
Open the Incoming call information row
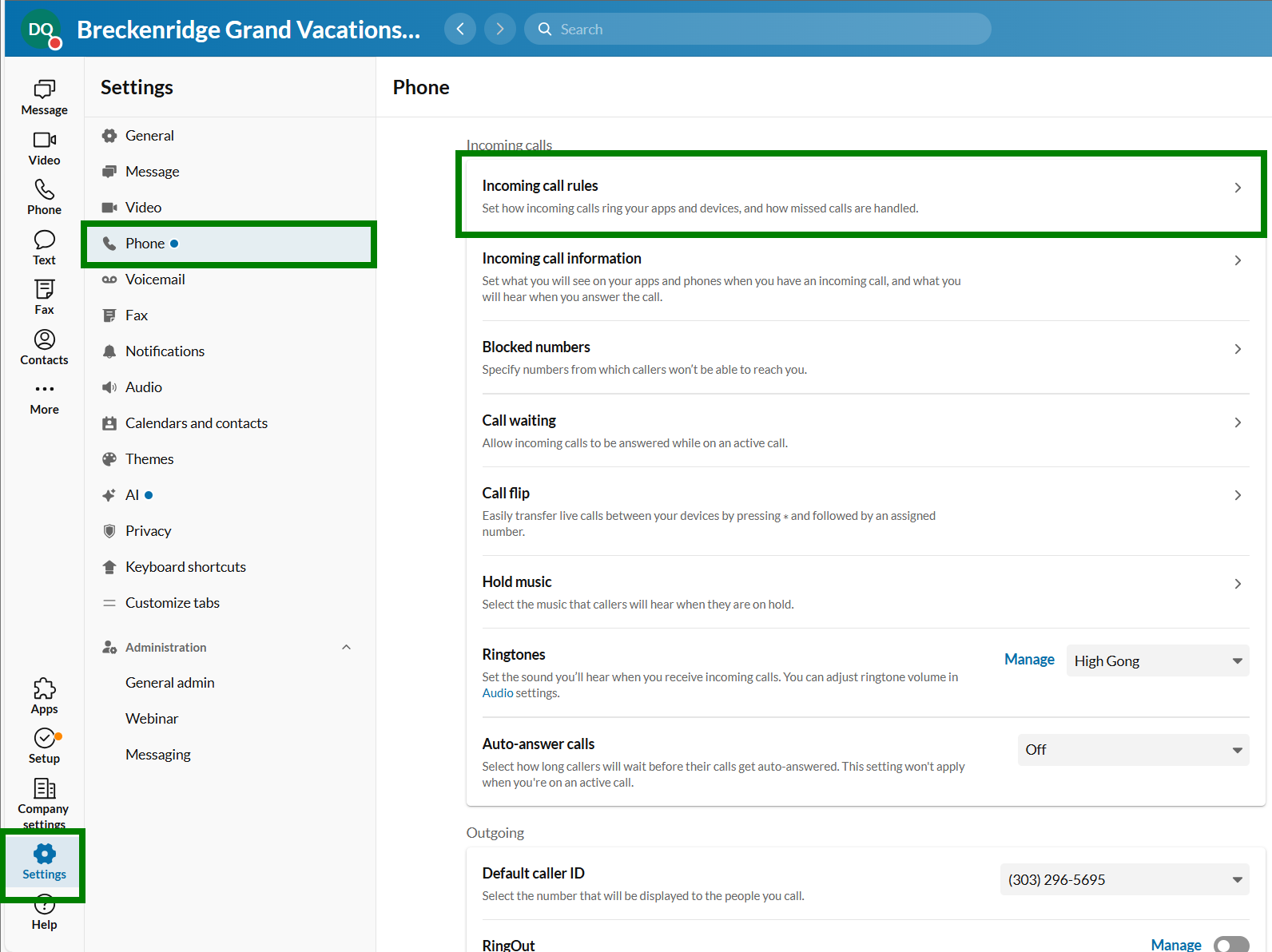tap(865, 276)
